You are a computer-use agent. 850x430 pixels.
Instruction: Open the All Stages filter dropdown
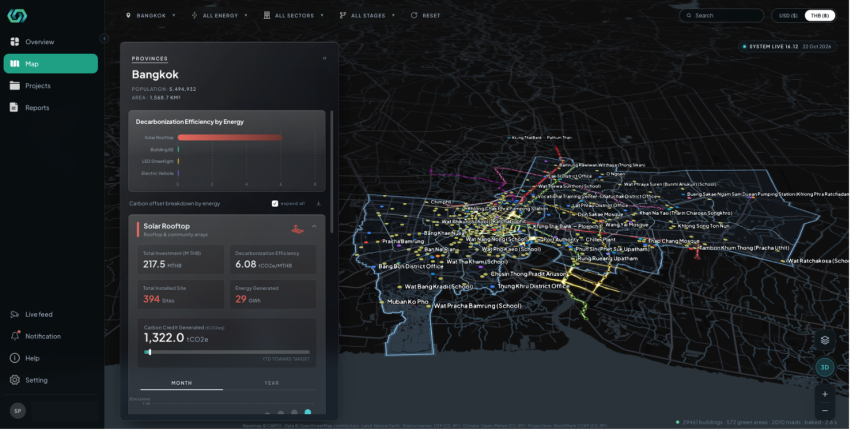point(367,16)
